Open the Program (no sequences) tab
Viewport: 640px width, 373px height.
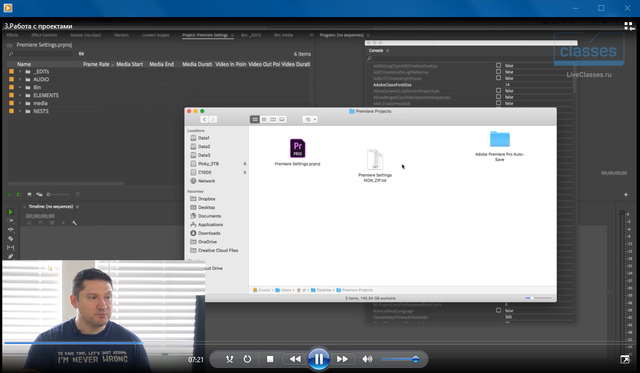[342, 35]
